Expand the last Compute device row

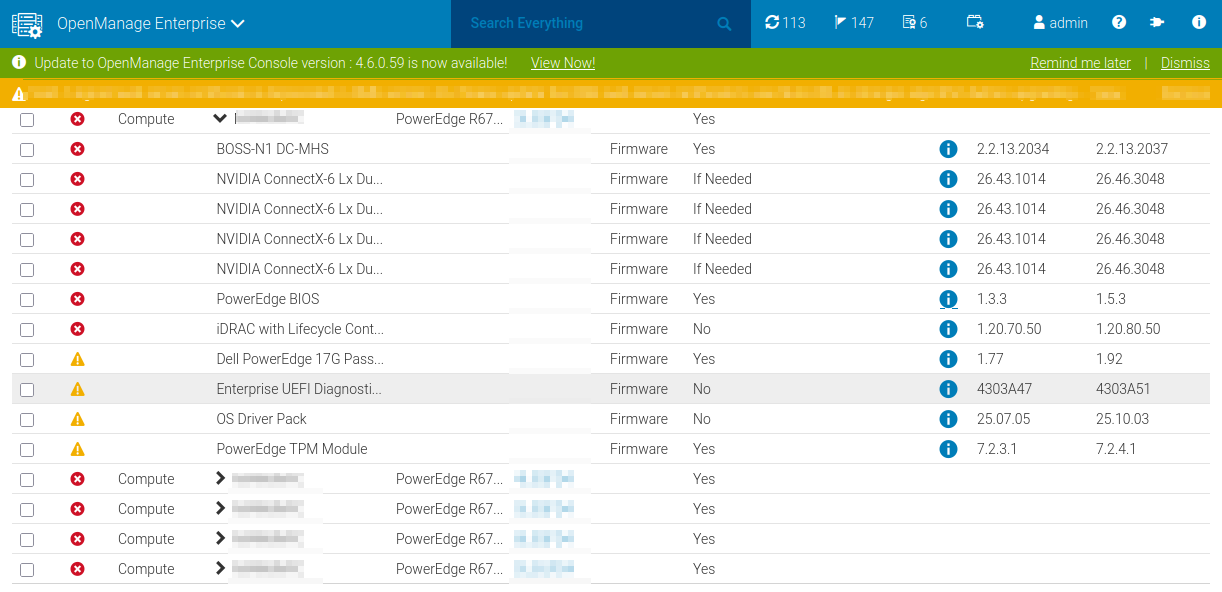(x=221, y=568)
